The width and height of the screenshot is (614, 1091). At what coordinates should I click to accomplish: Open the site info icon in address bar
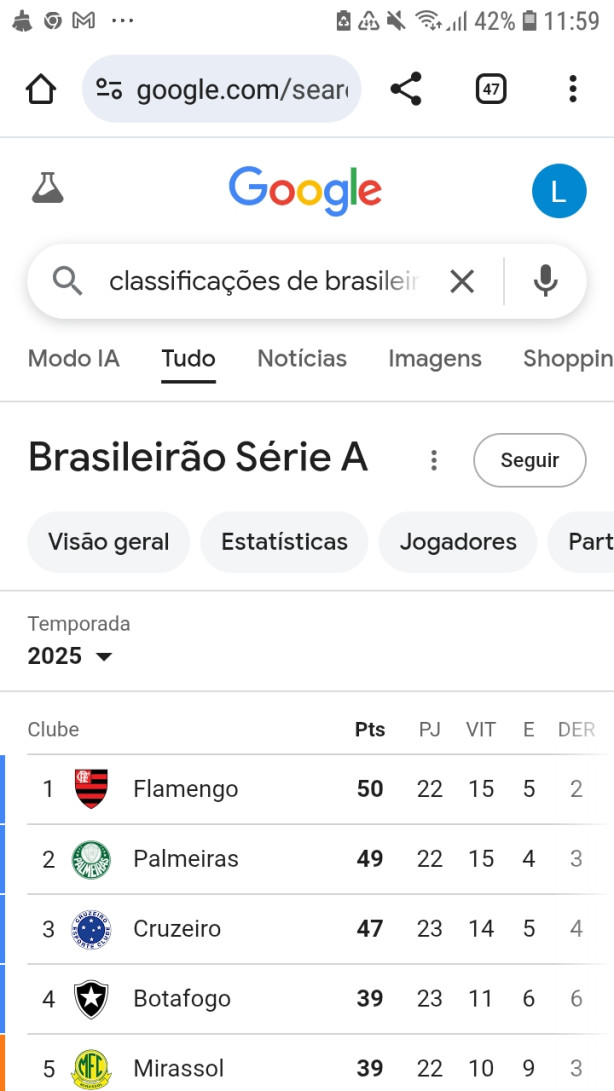[x=109, y=89]
